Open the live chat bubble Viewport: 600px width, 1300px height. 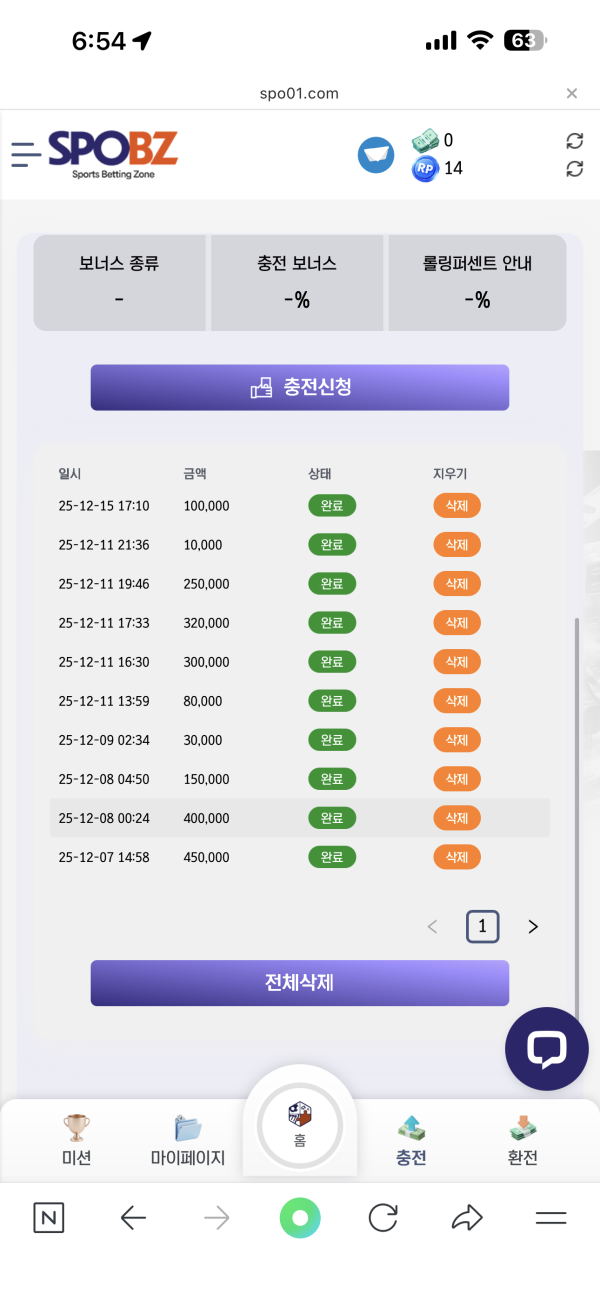pos(546,1048)
